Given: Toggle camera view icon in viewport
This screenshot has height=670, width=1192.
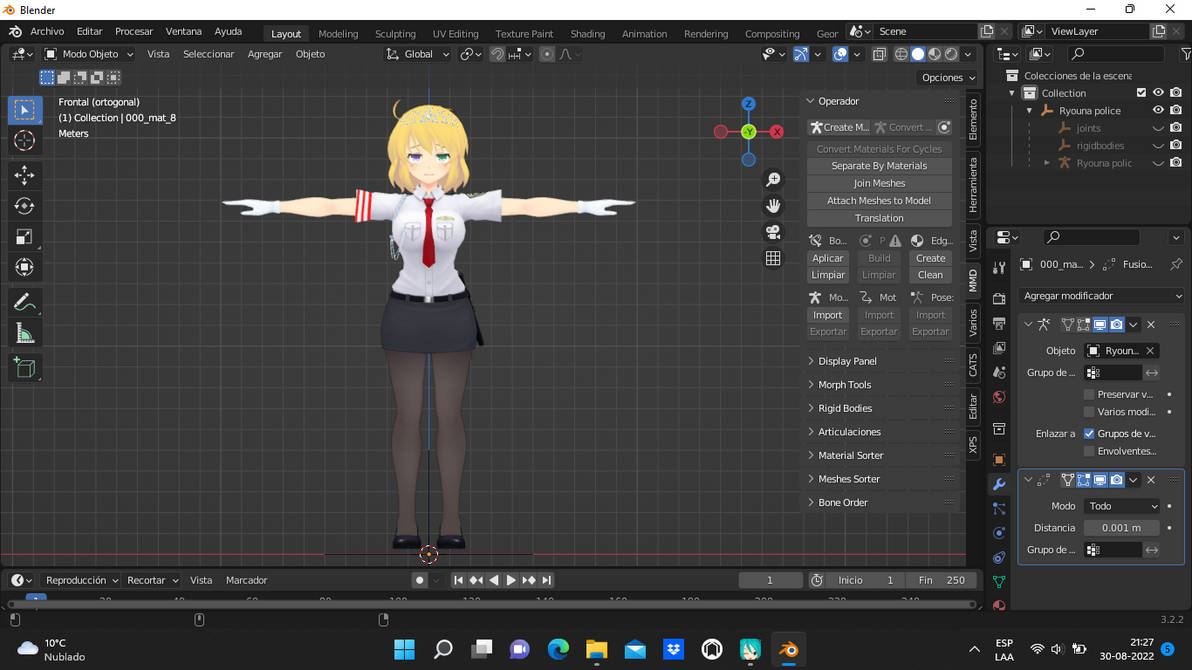Looking at the screenshot, I should click(x=773, y=232).
